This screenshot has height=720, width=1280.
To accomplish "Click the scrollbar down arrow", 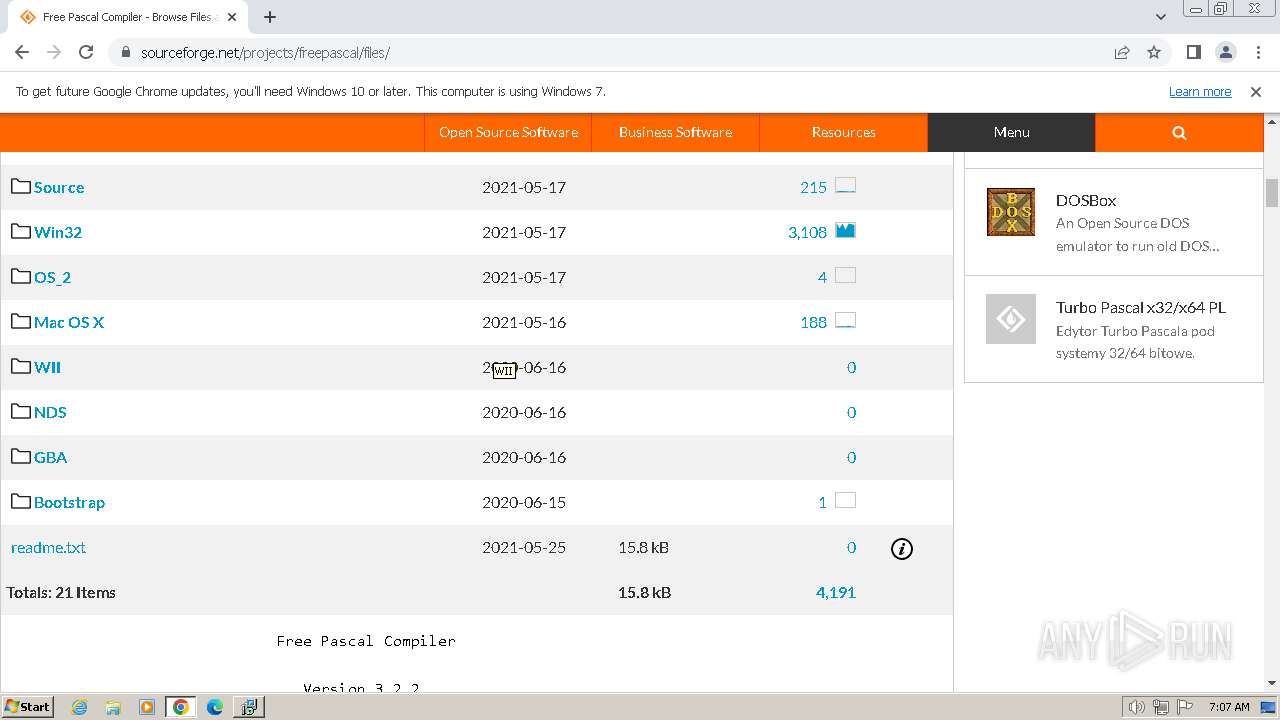I will tap(1272, 683).
